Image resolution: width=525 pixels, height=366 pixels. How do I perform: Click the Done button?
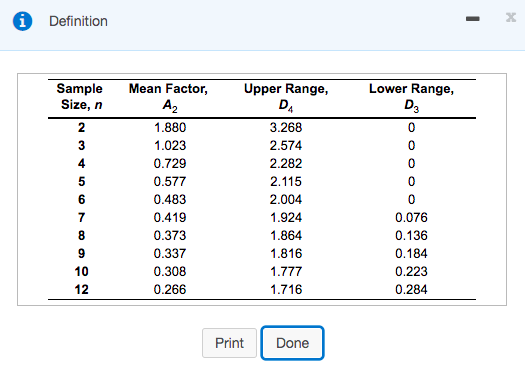coord(292,343)
